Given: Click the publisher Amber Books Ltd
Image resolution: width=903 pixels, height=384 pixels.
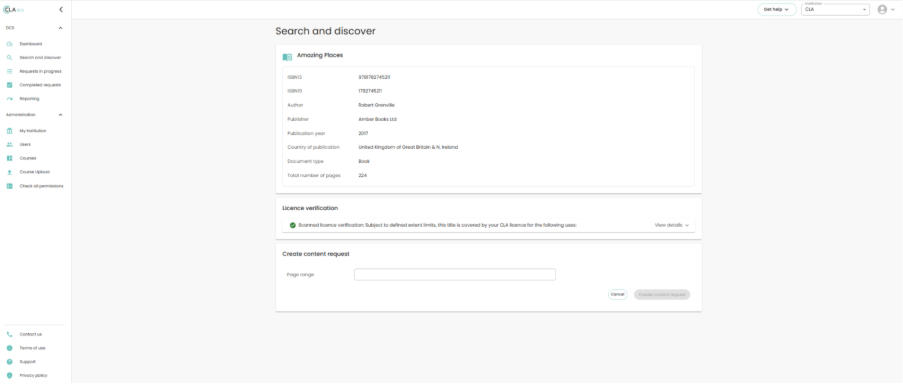Looking at the screenshot, I should [378, 119].
